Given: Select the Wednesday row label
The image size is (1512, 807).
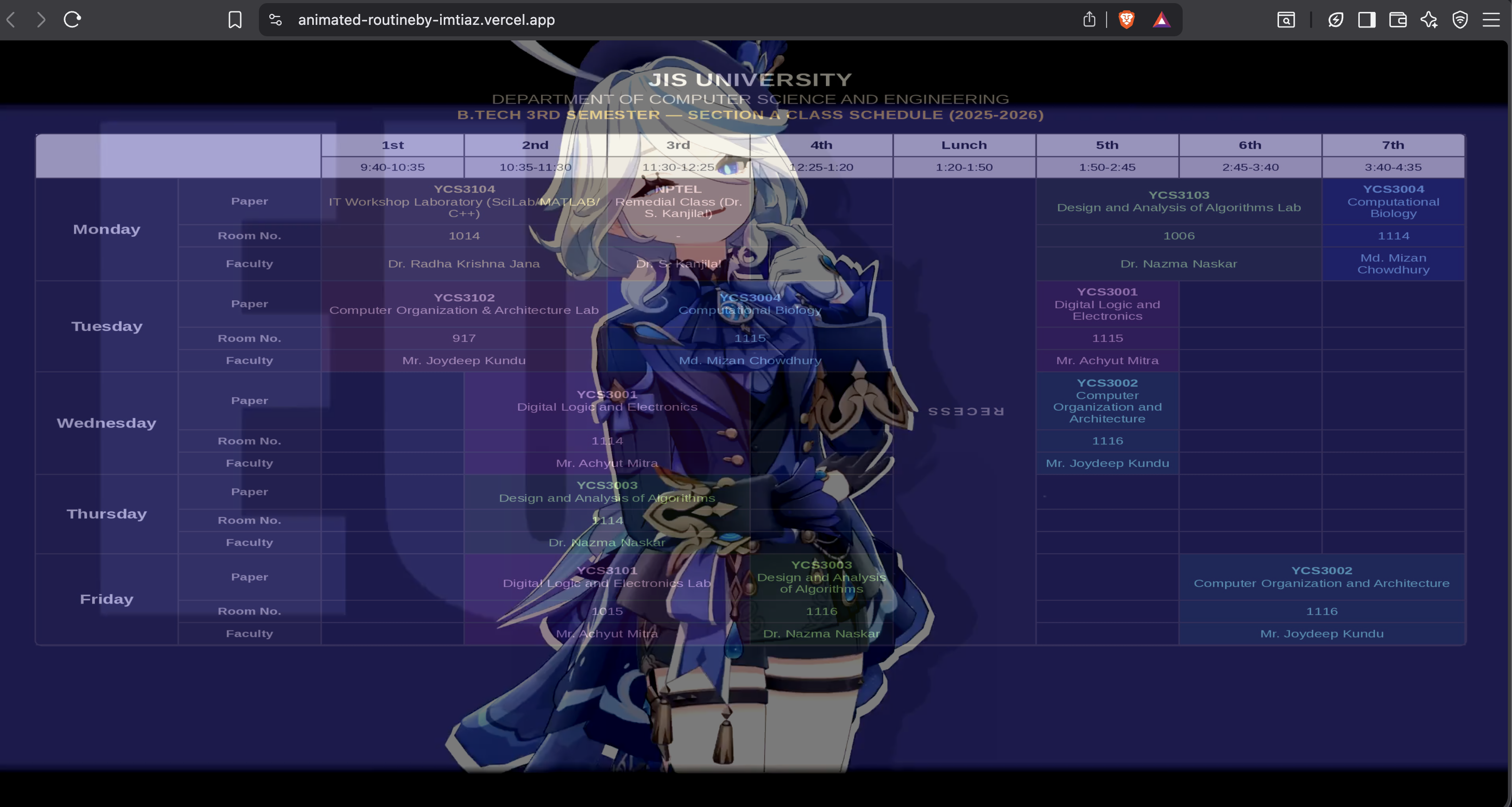Looking at the screenshot, I should point(107,424).
